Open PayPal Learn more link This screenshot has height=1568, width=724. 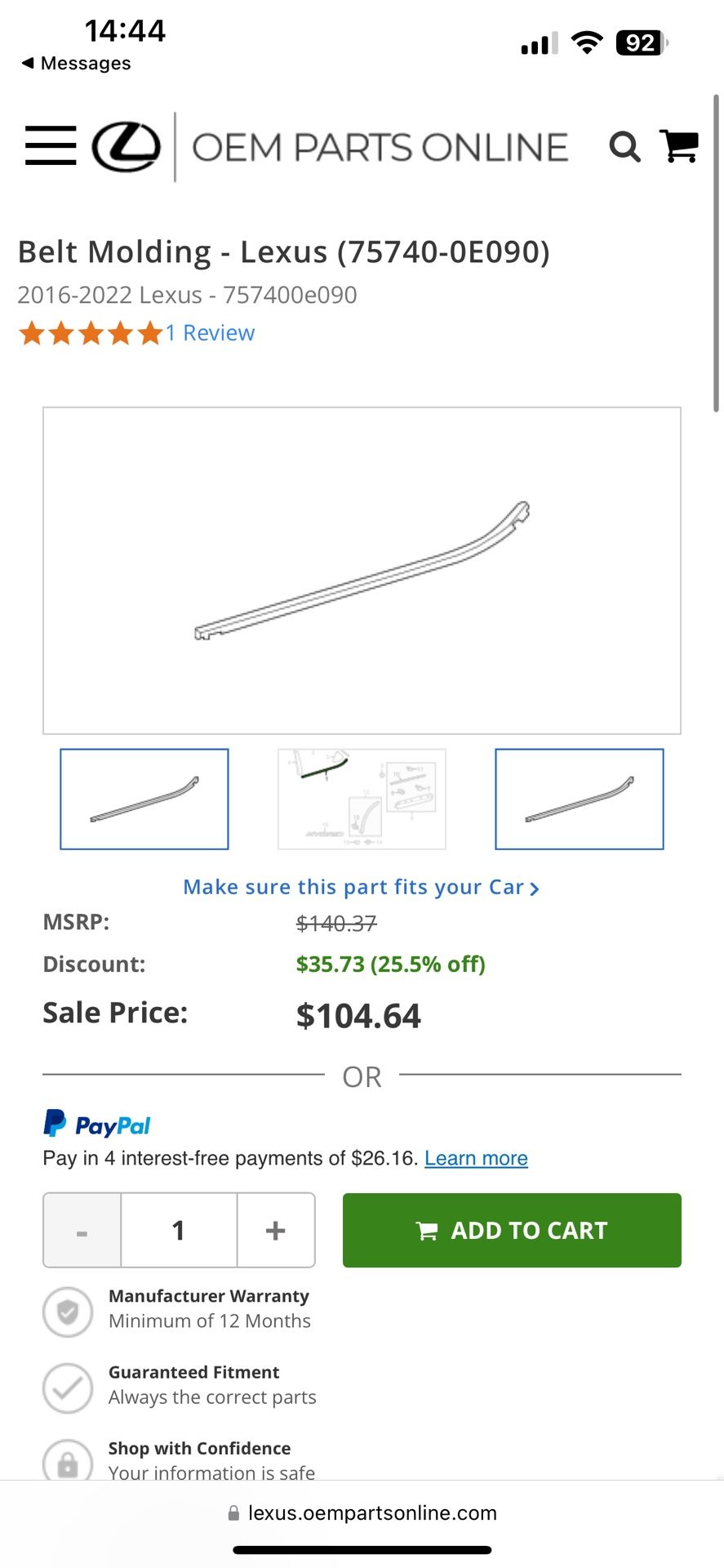pyautogui.click(x=476, y=1159)
